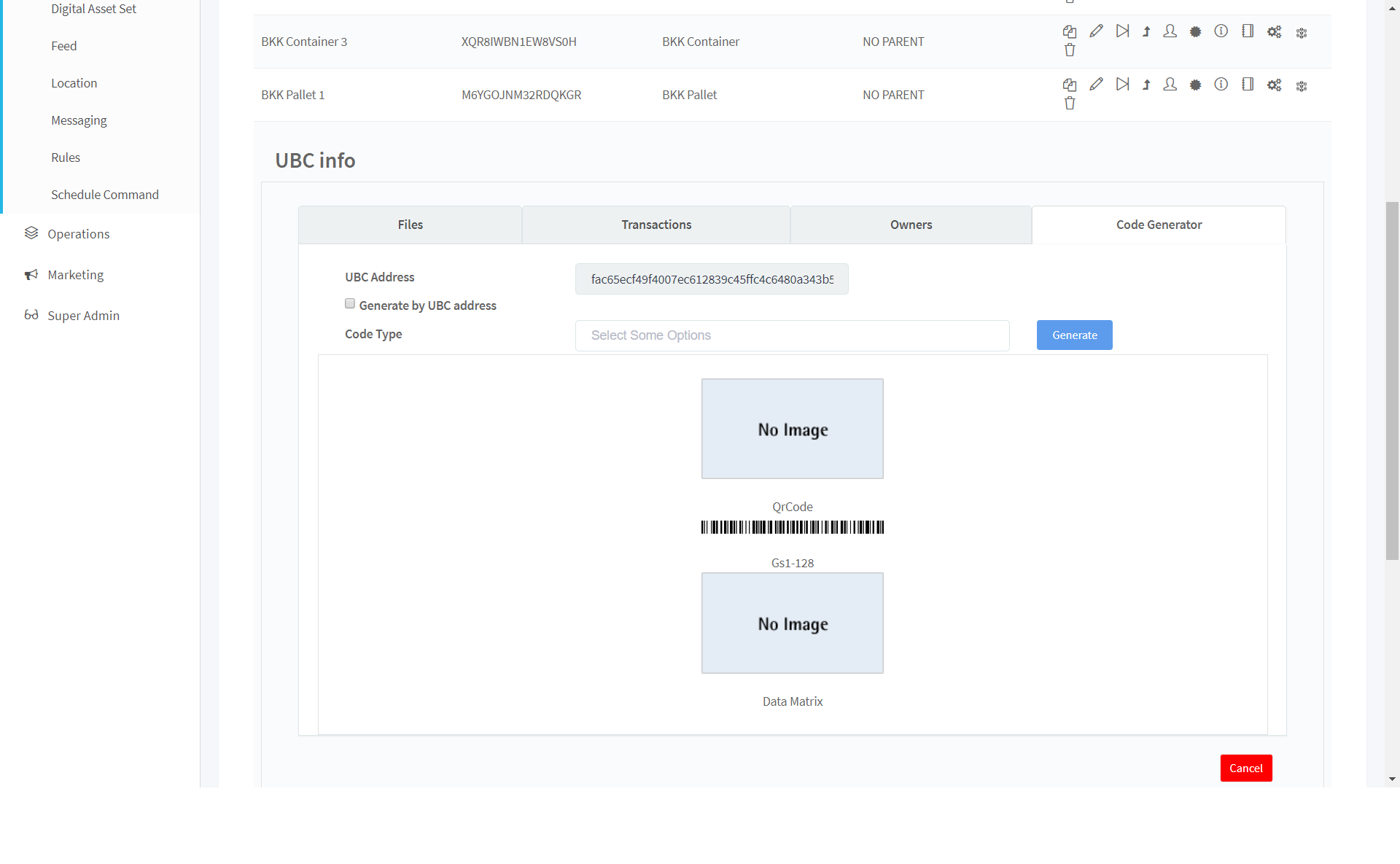This screenshot has width=1400, height=864.
Task: Click up arrow icon for BKK Container 3
Action: pos(1146,32)
